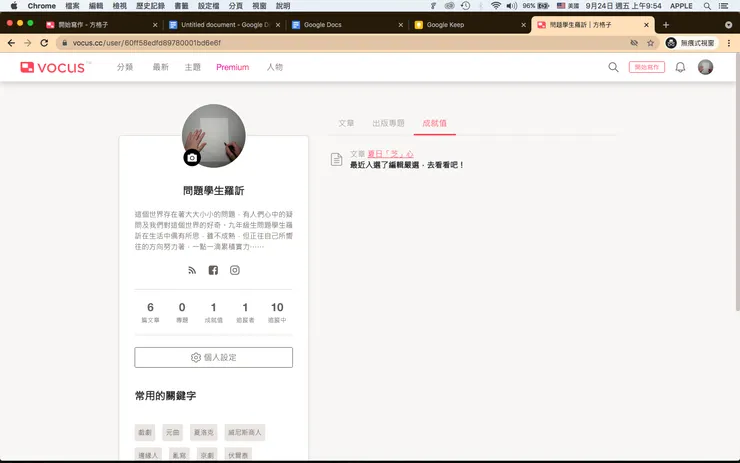Switch to the 文章 profile tab

[346, 123]
